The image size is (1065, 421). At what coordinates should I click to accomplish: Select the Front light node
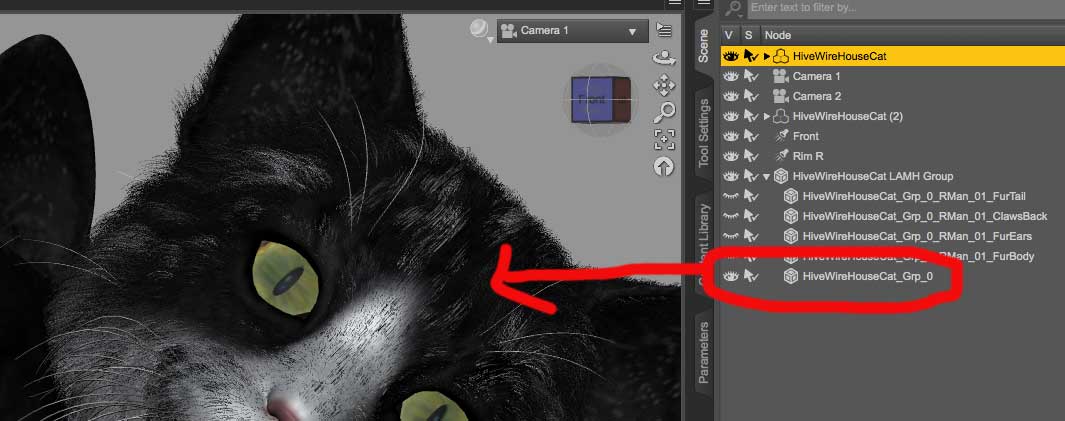point(805,137)
